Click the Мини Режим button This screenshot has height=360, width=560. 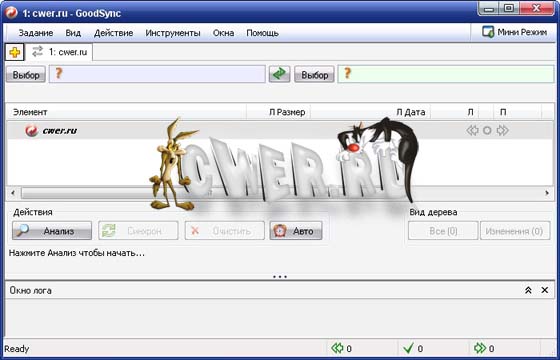(514, 32)
